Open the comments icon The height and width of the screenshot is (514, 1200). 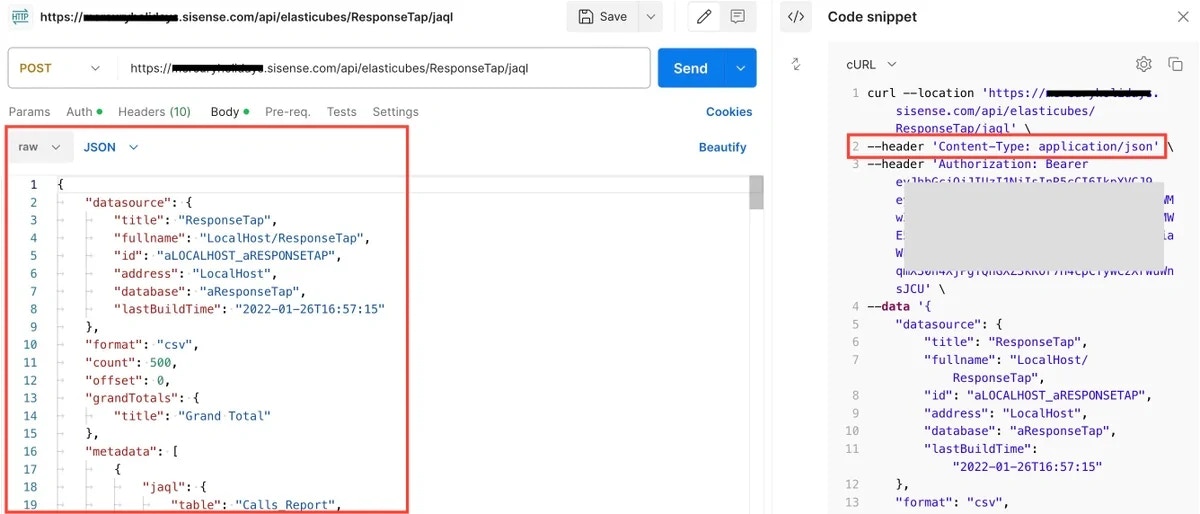click(x=737, y=16)
